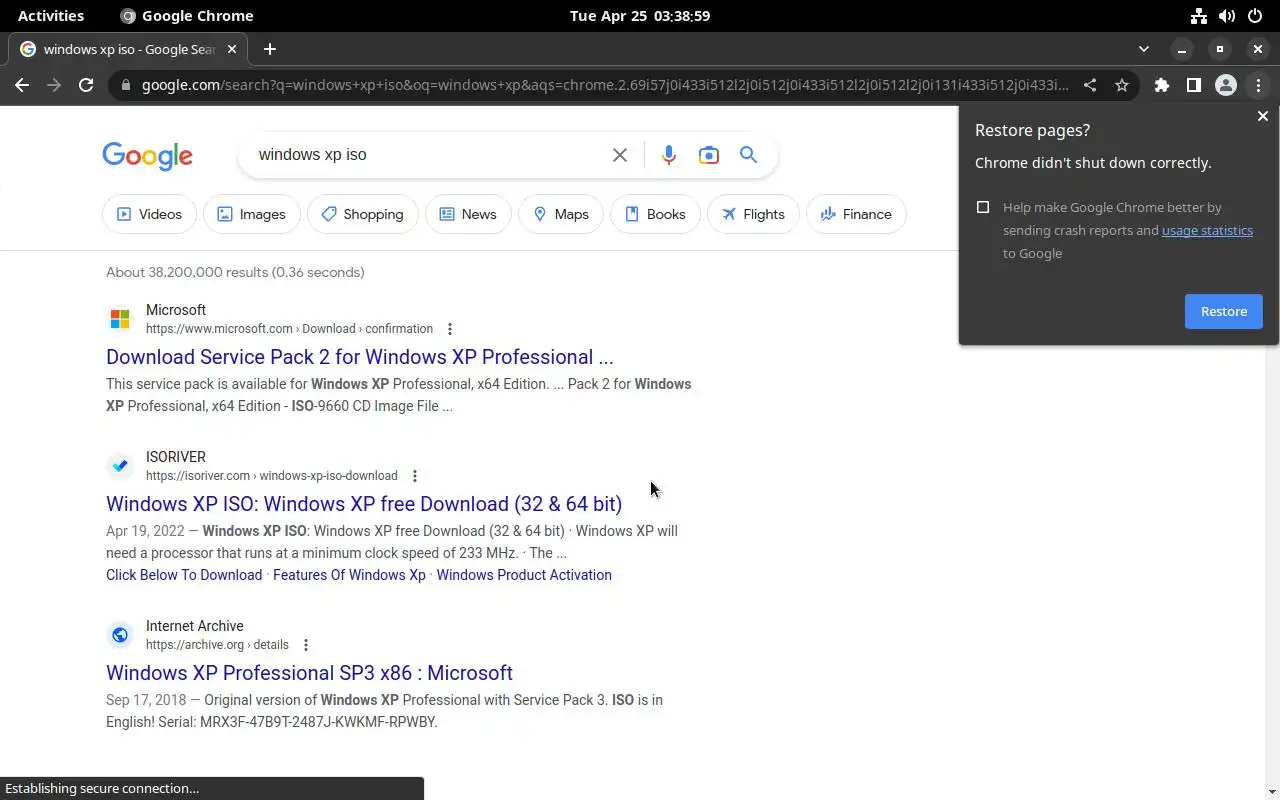Open Windows XP Professional SP3 x86 result
Viewport: 1280px width, 800px height.
[309, 673]
